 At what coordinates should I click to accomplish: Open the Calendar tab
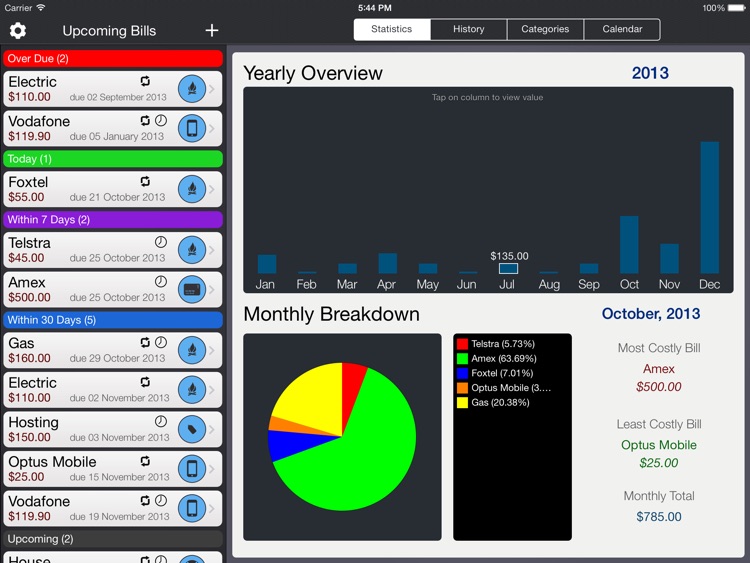click(x=622, y=29)
